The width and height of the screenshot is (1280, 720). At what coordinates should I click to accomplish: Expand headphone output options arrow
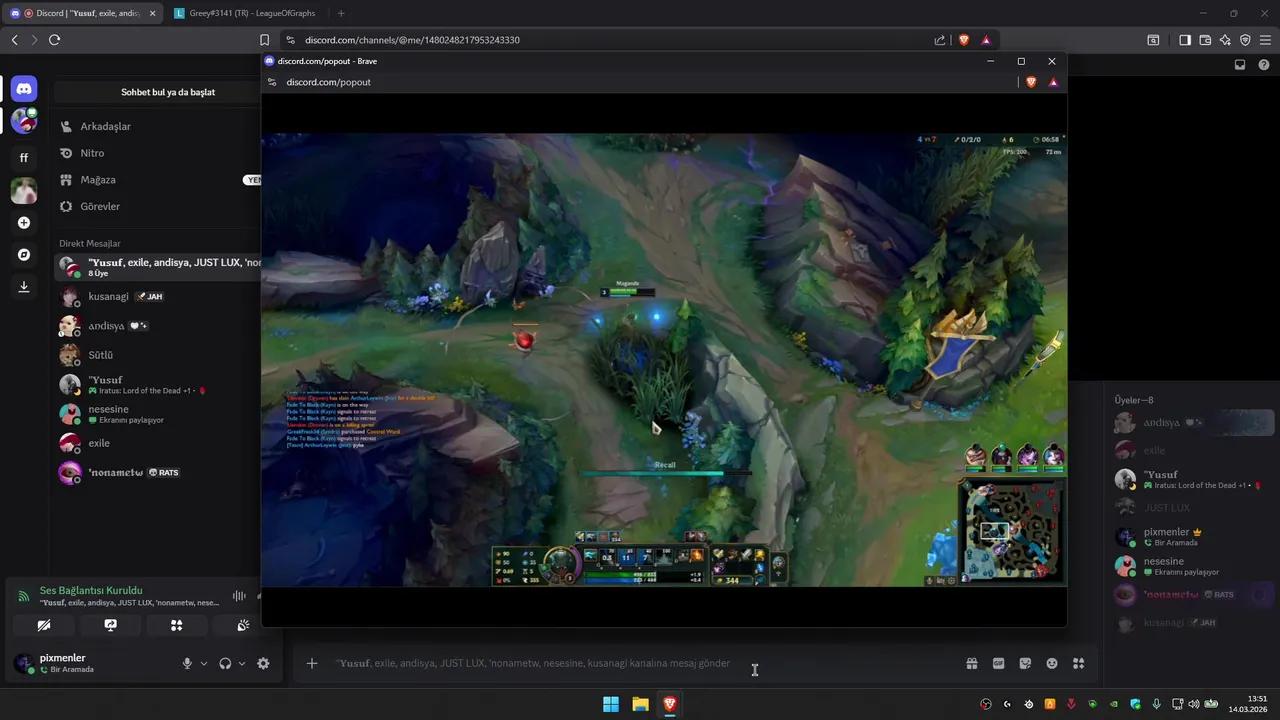242,663
